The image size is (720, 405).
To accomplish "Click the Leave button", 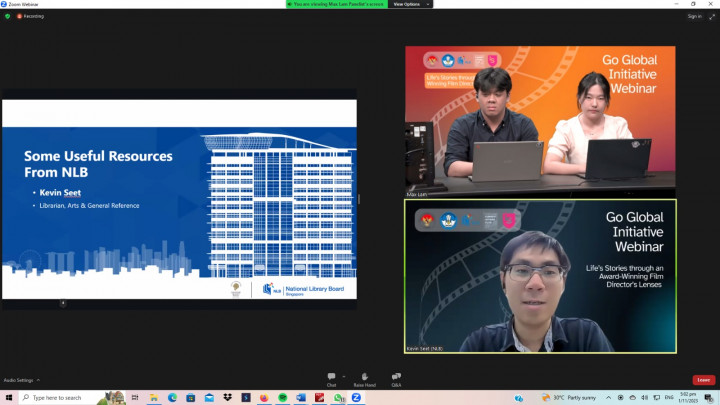I will point(704,380).
